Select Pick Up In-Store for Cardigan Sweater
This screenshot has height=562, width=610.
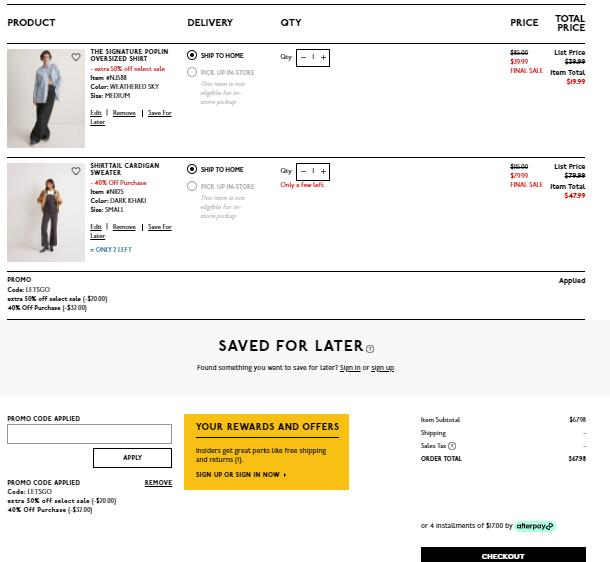(192, 186)
